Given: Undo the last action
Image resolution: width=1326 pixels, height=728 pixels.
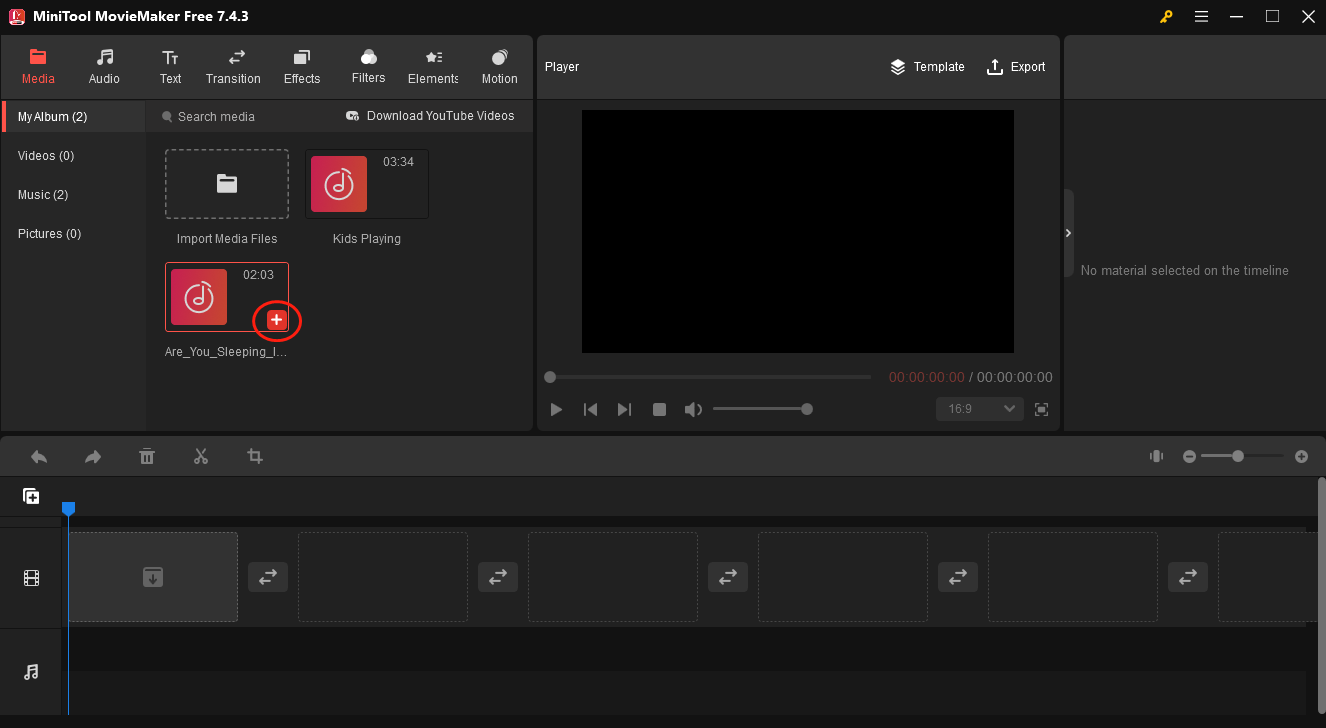Looking at the screenshot, I should (x=39, y=456).
